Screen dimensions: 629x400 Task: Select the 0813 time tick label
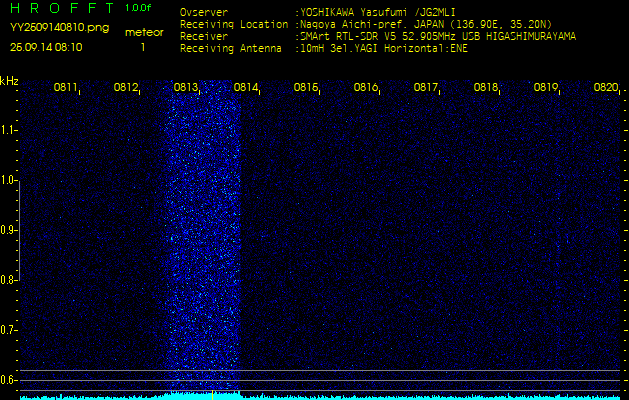click(186, 88)
